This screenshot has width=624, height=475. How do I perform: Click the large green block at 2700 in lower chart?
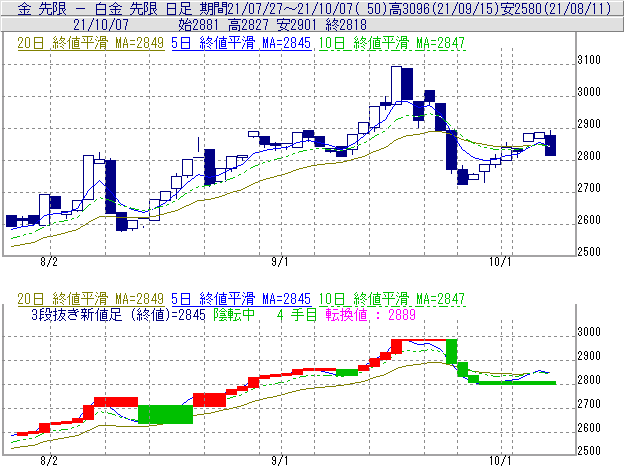[166, 414]
